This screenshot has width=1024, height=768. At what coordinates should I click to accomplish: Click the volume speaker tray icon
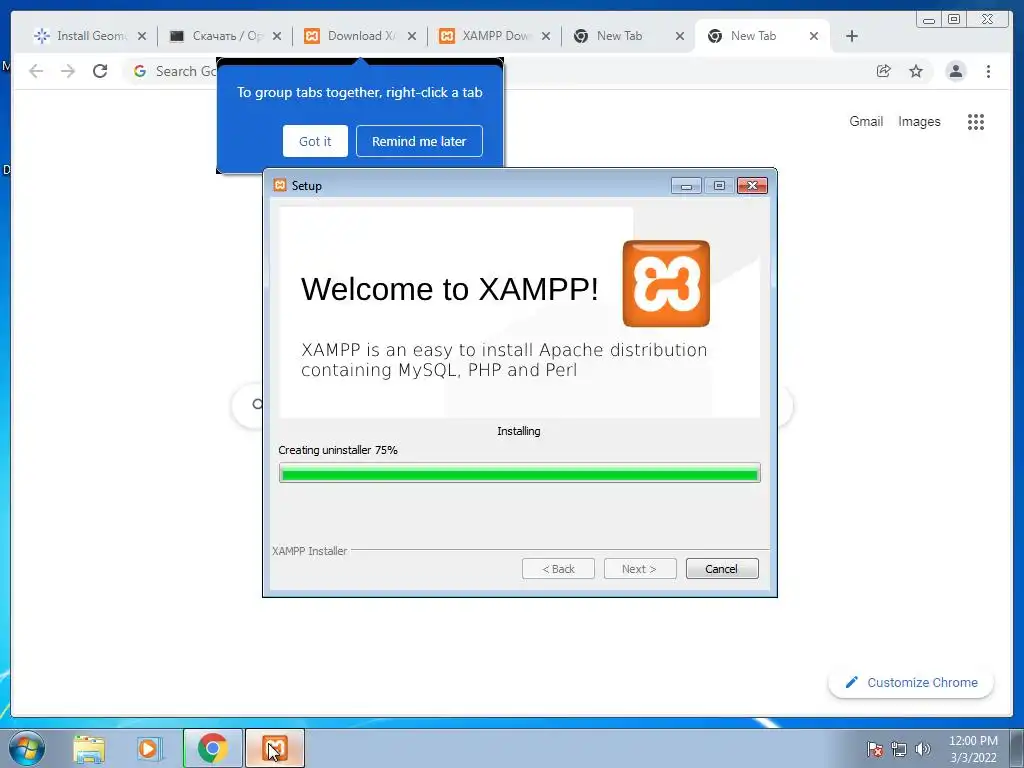923,749
